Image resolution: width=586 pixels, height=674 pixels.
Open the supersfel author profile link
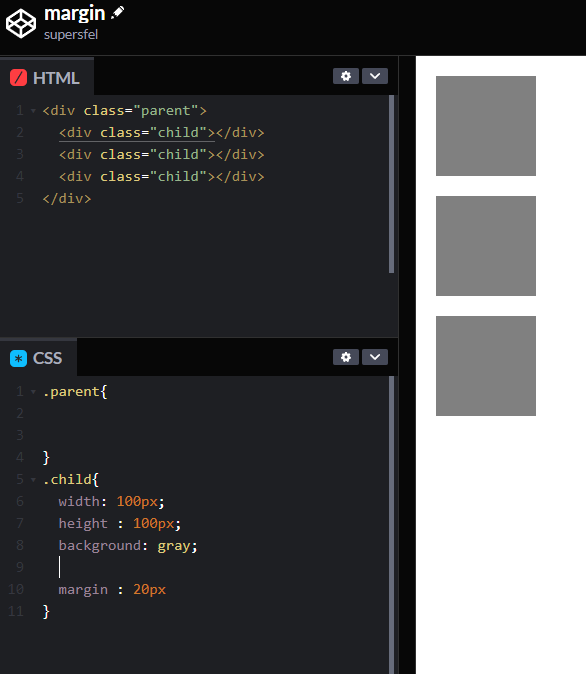[71, 34]
